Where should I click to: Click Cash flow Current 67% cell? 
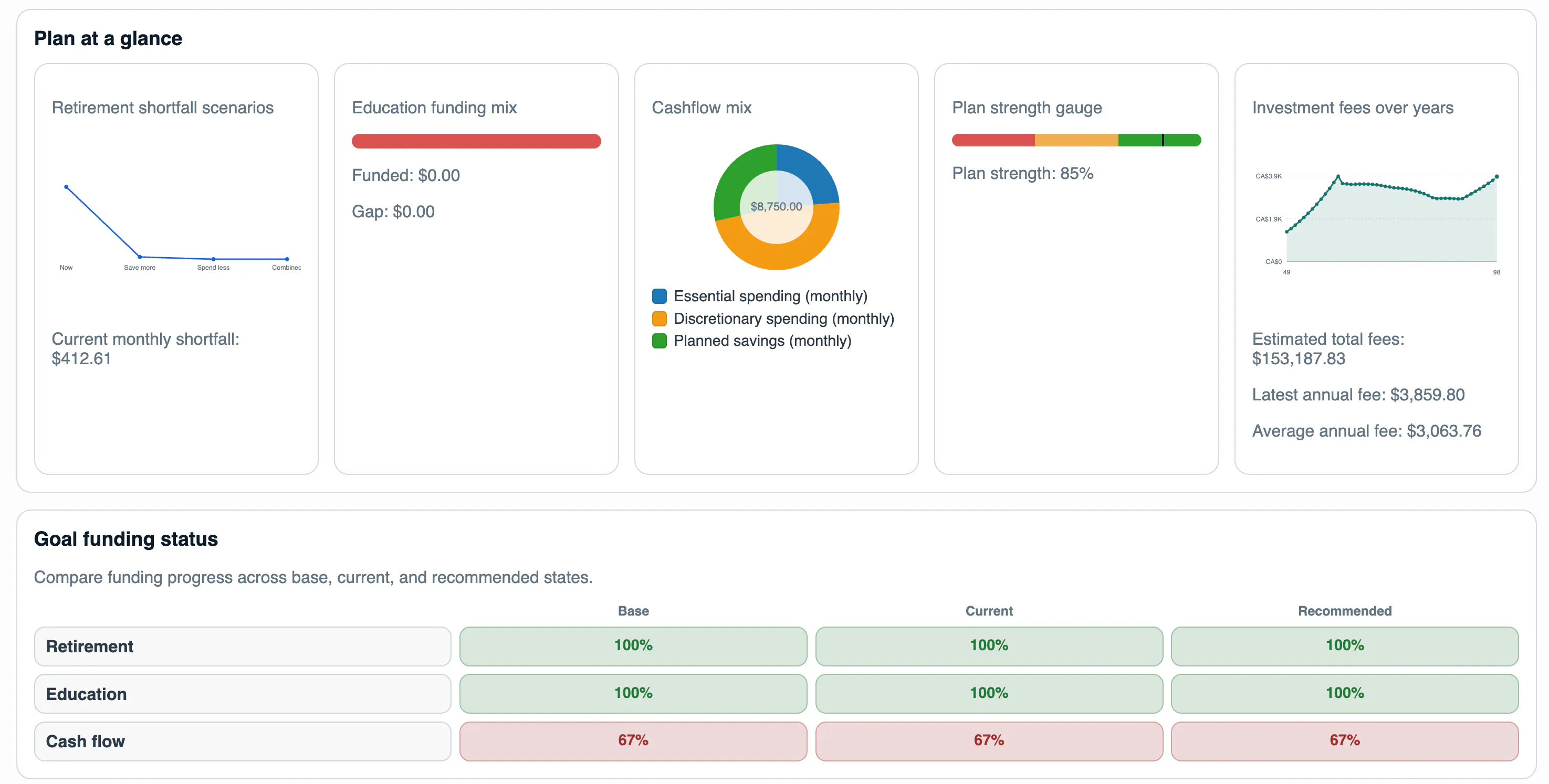tap(989, 741)
